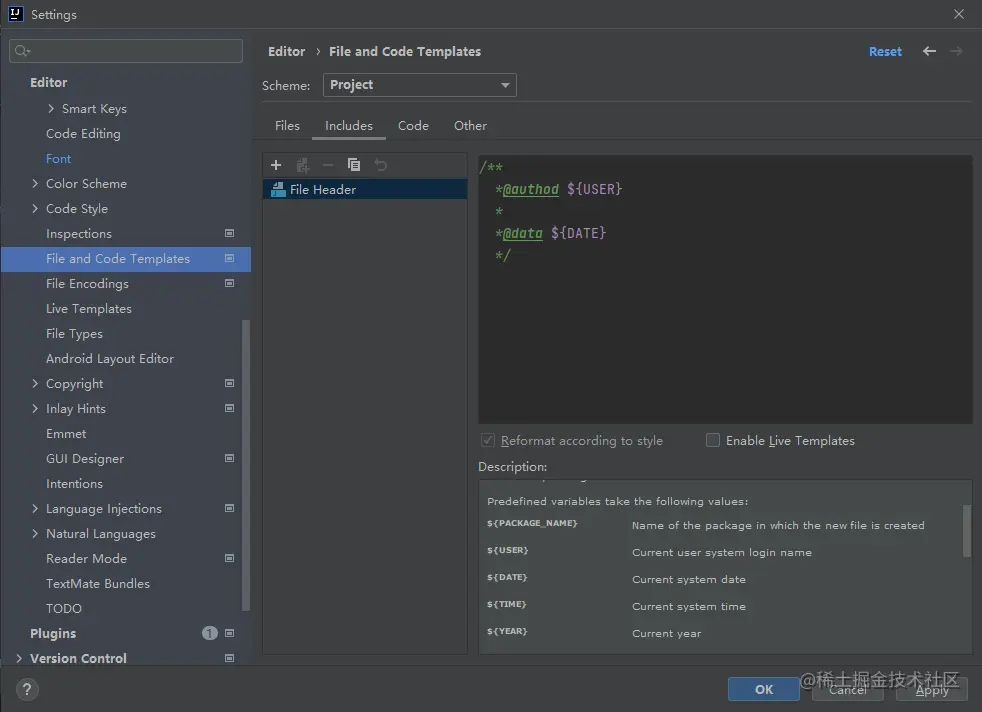The image size is (982, 712).
Task: Open the Scheme dropdown
Action: pyautogui.click(x=420, y=85)
